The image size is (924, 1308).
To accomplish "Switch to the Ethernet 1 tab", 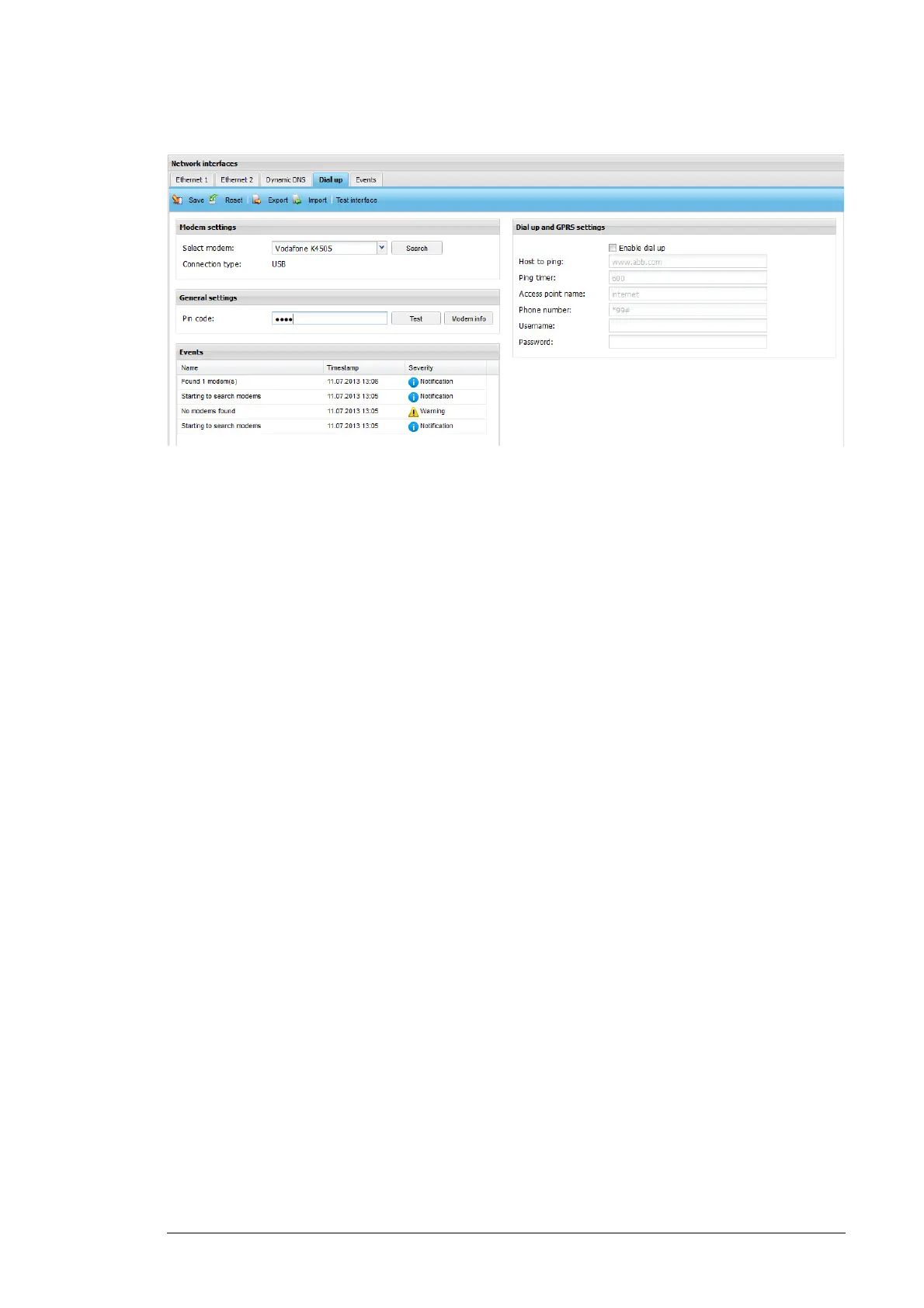I will pos(192,179).
